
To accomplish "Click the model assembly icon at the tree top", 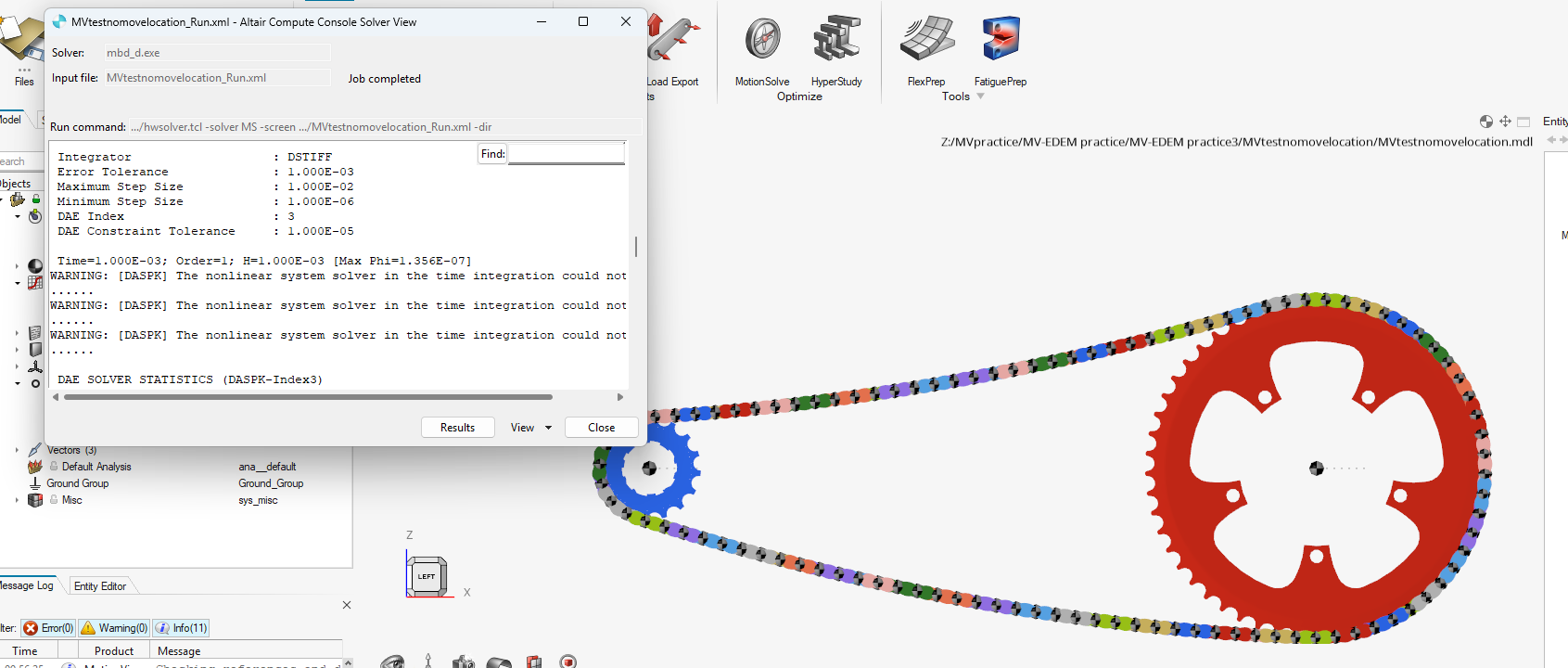I will click(x=17, y=199).
